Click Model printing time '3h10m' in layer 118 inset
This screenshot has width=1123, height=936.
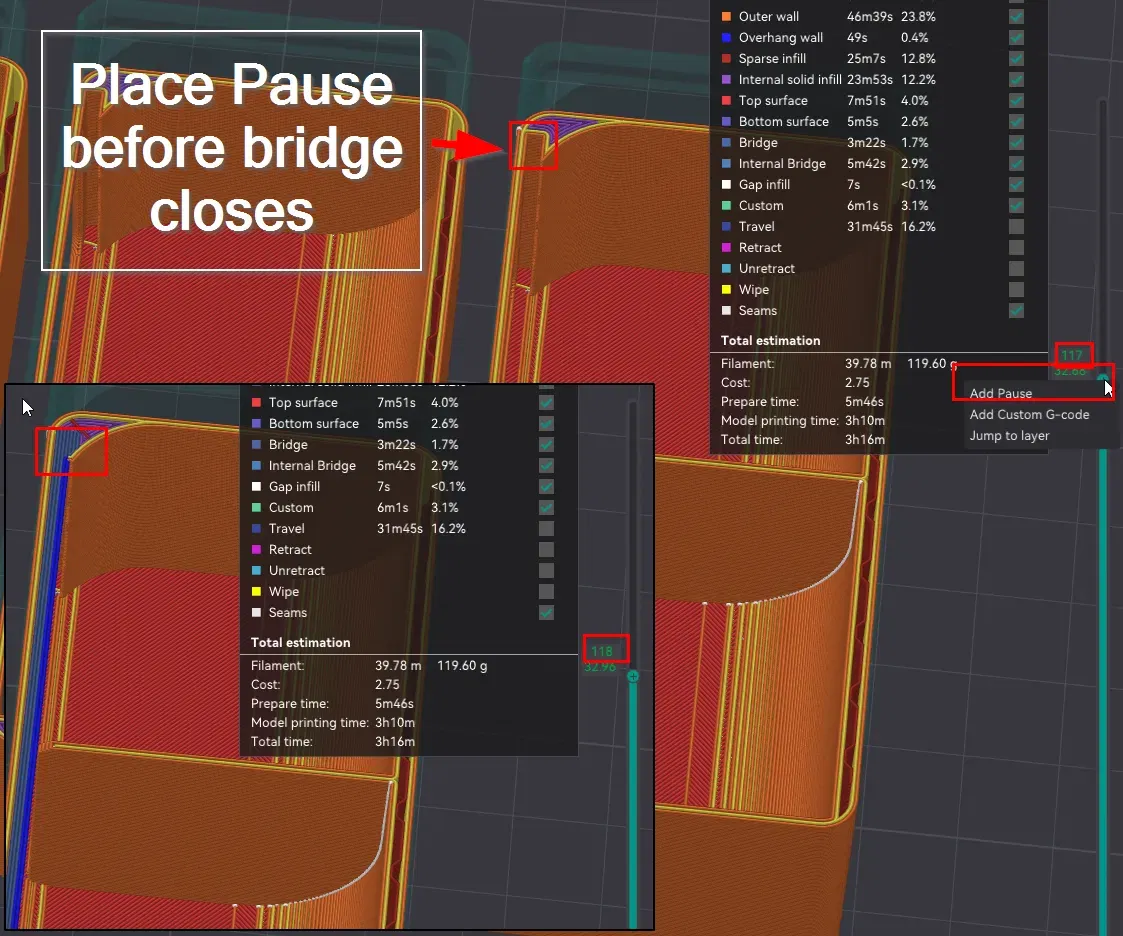click(x=395, y=723)
